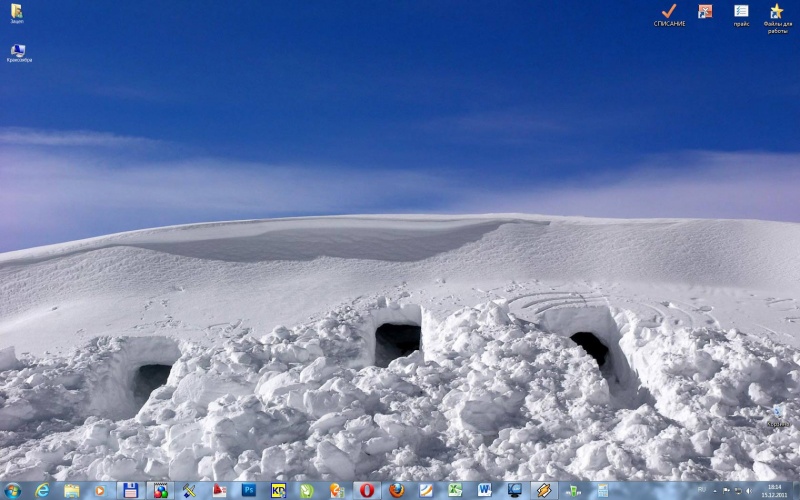The image size is (800, 500).
Task: Launch Internet Explorer from the taskbar
Action: [42, 490]
